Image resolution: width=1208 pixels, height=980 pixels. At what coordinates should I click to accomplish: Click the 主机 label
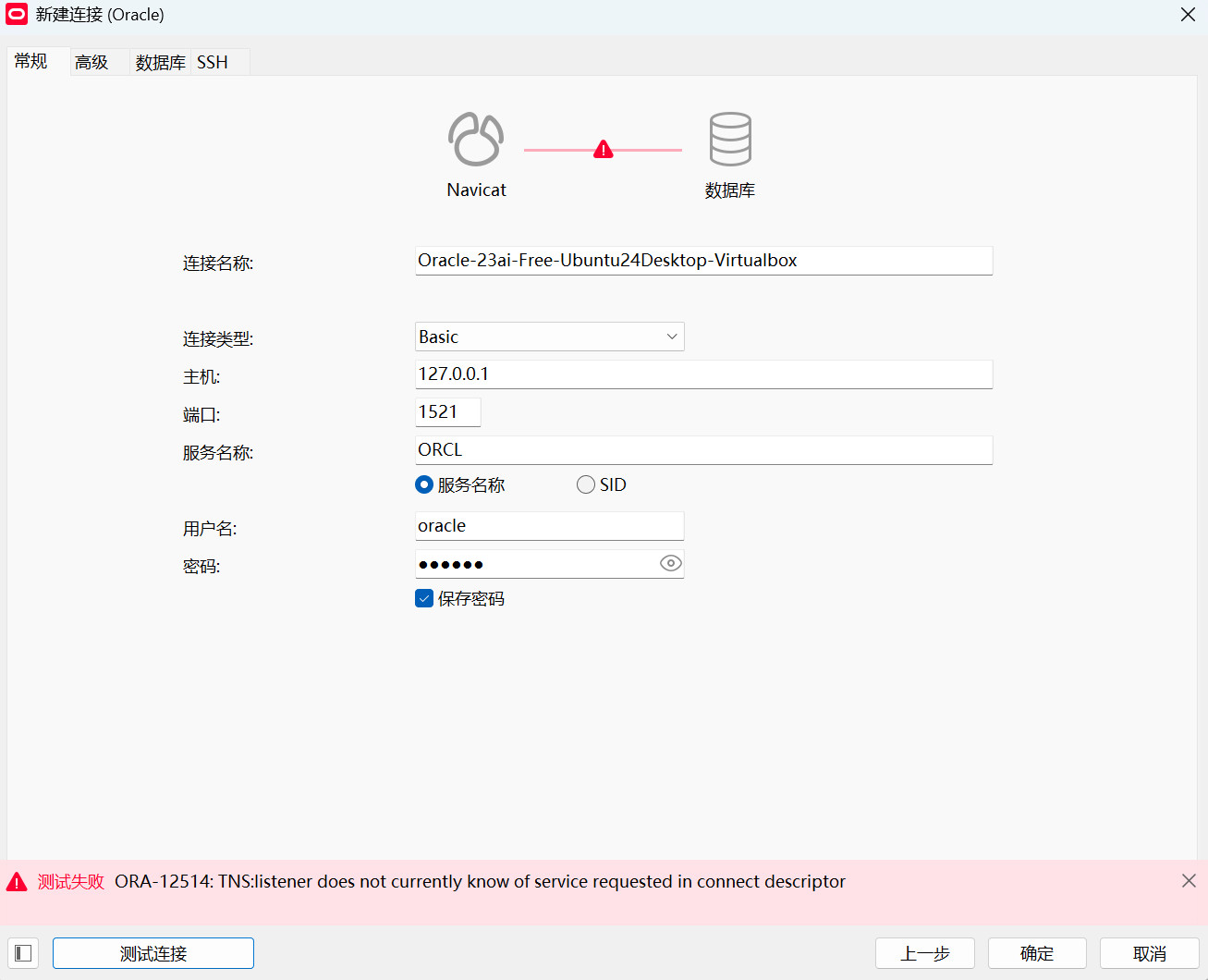coord(201,377)
